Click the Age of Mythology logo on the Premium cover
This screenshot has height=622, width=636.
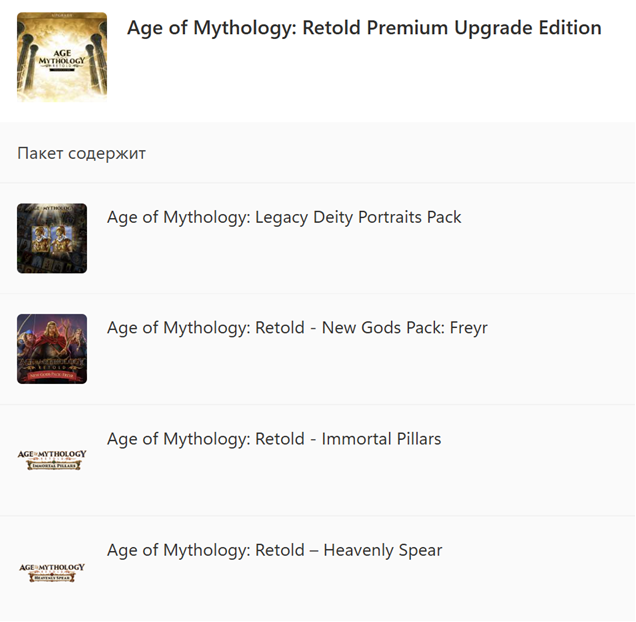tap(62, 62)
